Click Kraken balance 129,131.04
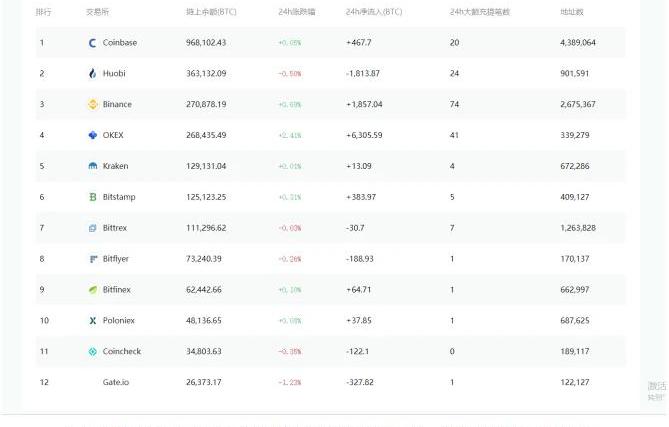The height and width of the screenshot is (427, 669). point(206,166)
